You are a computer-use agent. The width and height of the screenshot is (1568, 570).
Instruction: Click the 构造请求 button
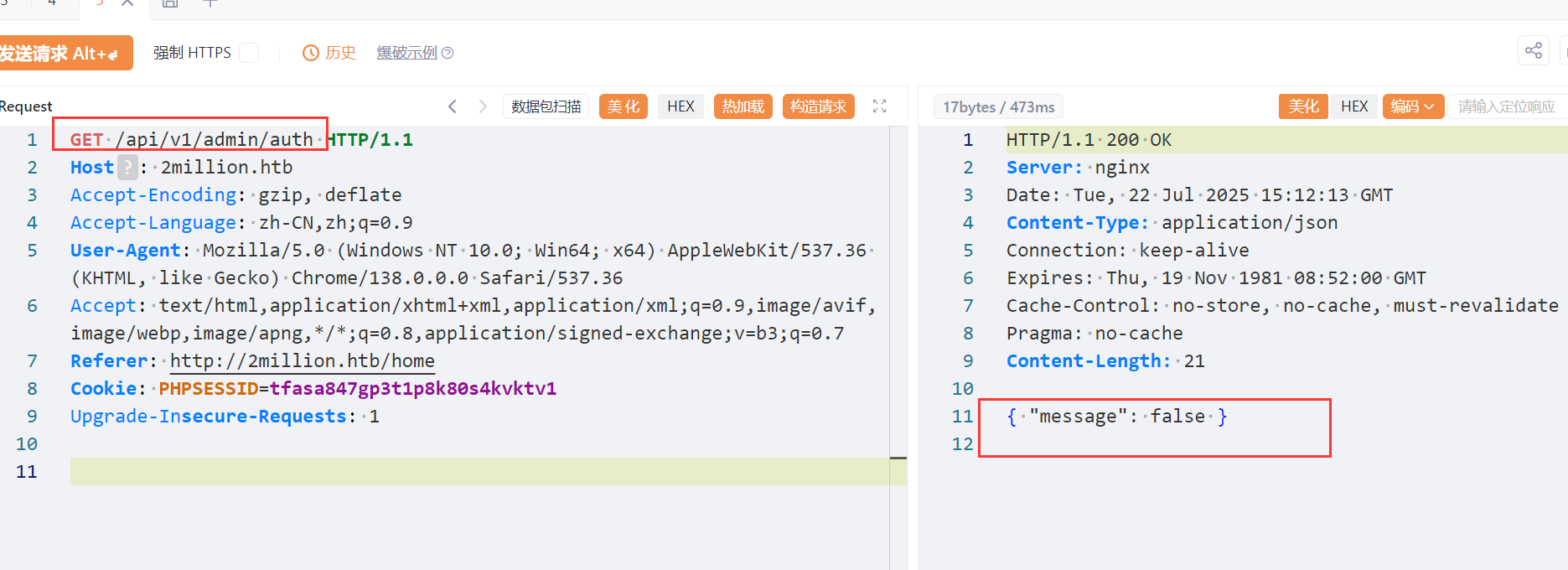818,106
